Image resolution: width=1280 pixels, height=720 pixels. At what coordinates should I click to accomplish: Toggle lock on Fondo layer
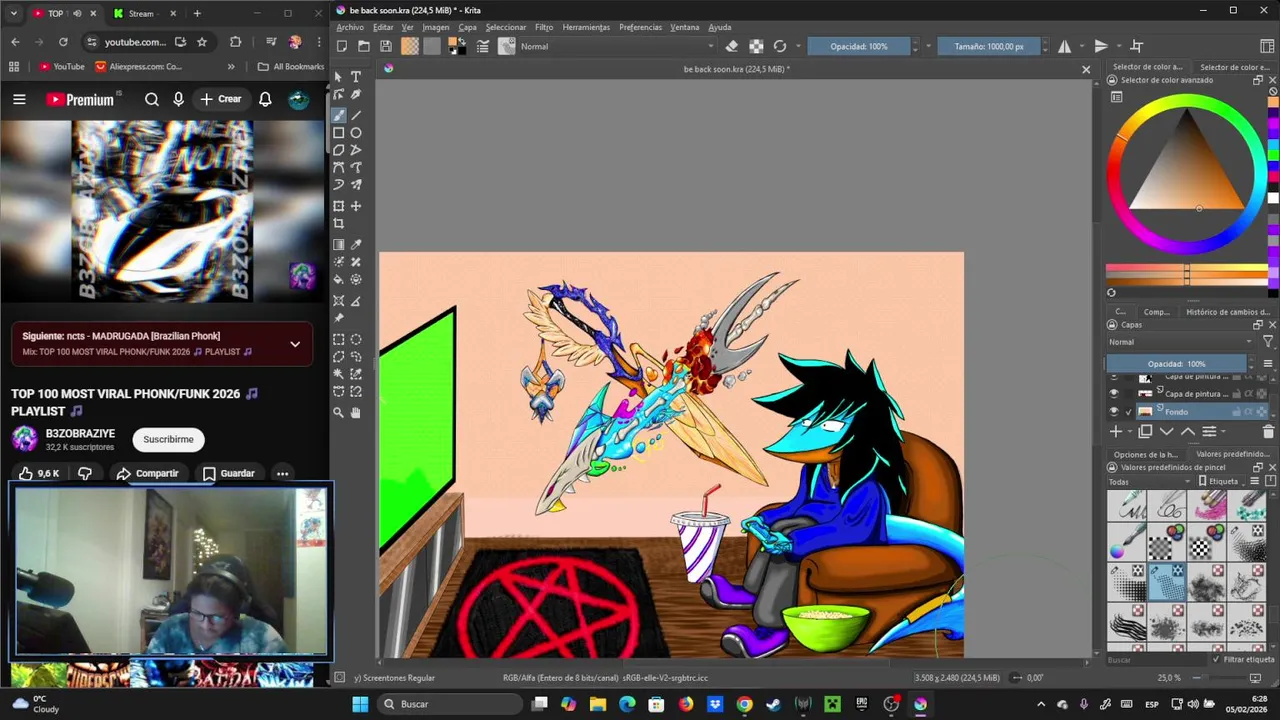point(1237,412)
